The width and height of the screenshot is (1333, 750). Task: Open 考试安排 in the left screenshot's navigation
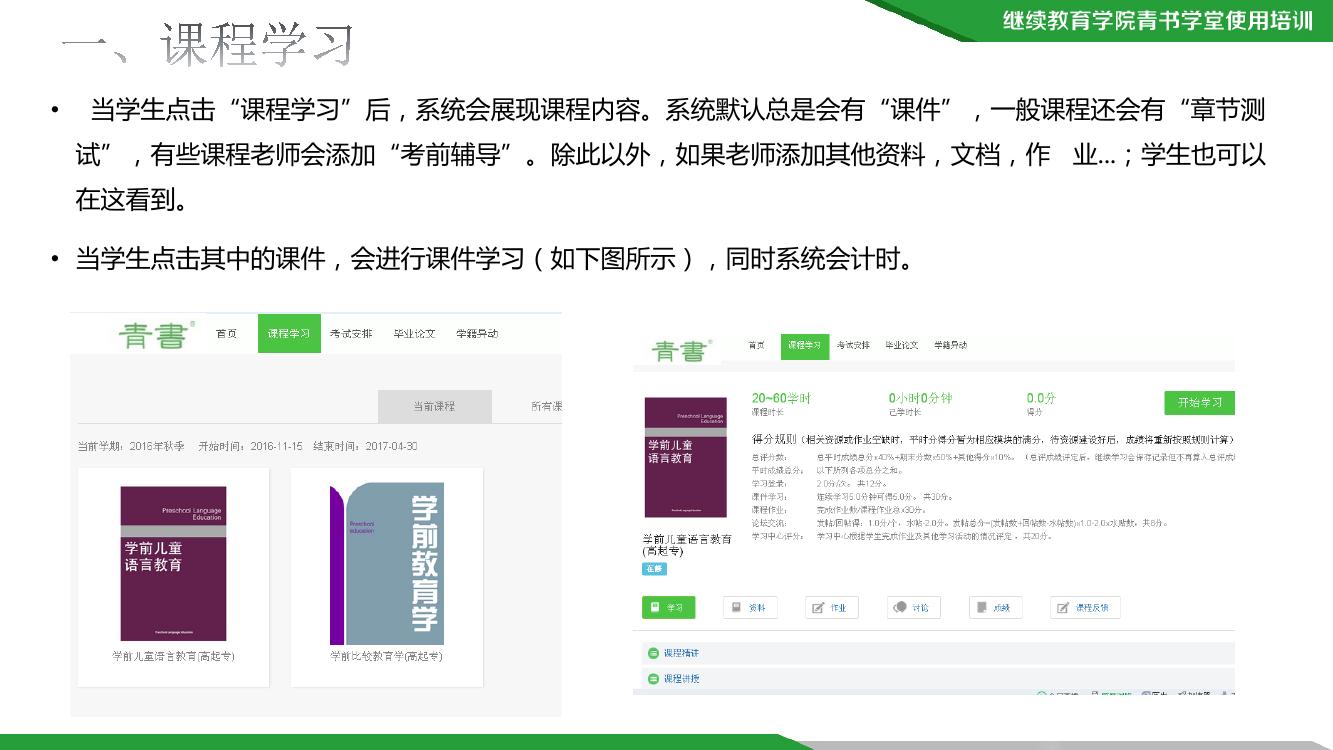[x=351, y=333]
